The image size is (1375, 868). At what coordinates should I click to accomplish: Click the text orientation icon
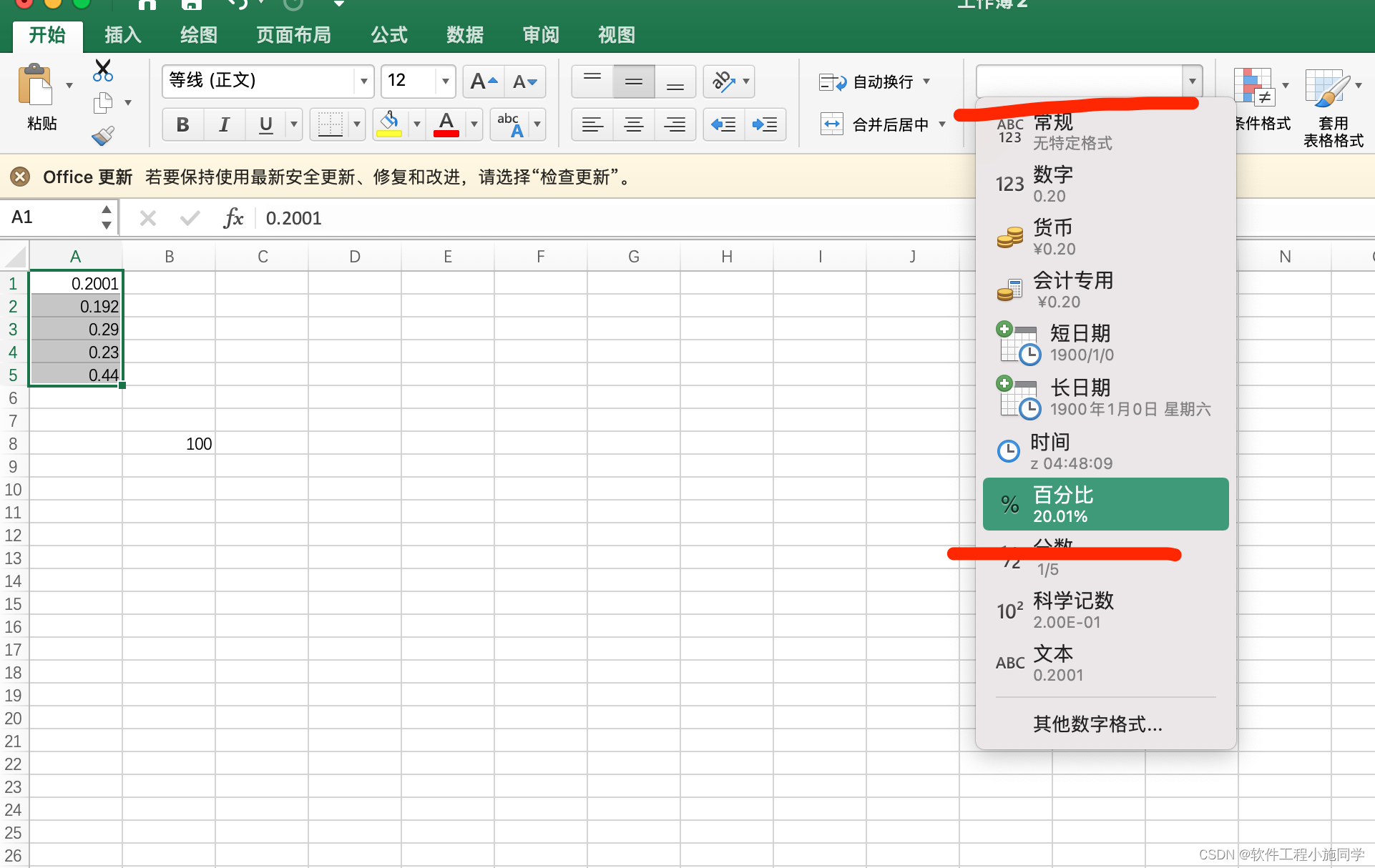click(x=723, y=82)
